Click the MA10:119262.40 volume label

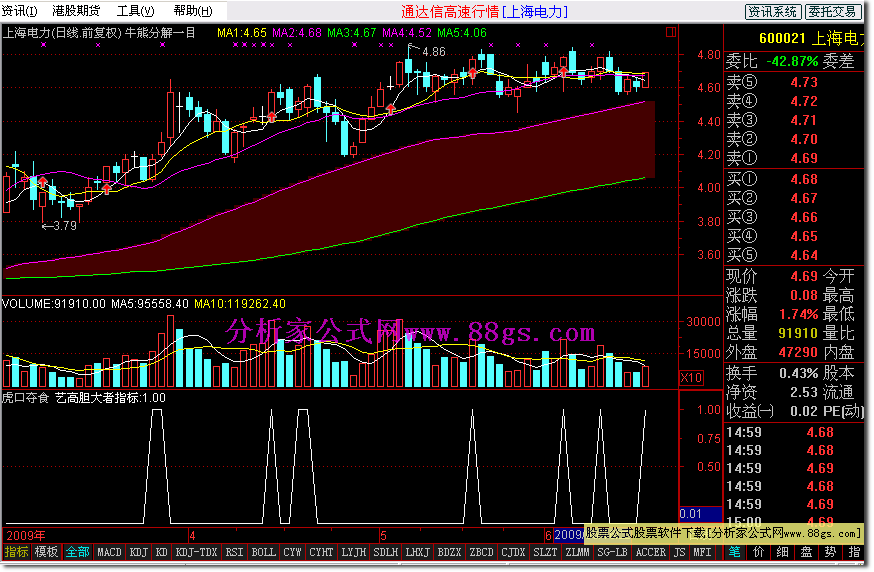pyautogui.click(x=240, y=304)
